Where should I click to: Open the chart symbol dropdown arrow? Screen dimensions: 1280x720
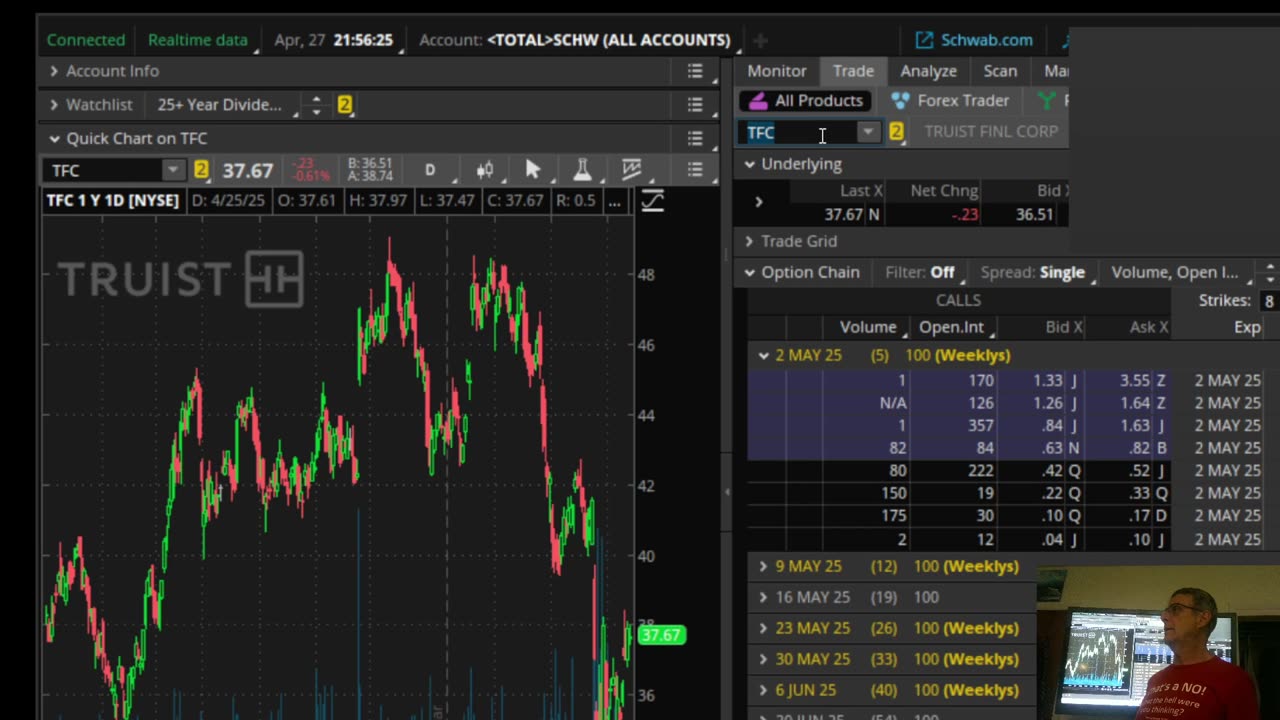tap(173, 170)
